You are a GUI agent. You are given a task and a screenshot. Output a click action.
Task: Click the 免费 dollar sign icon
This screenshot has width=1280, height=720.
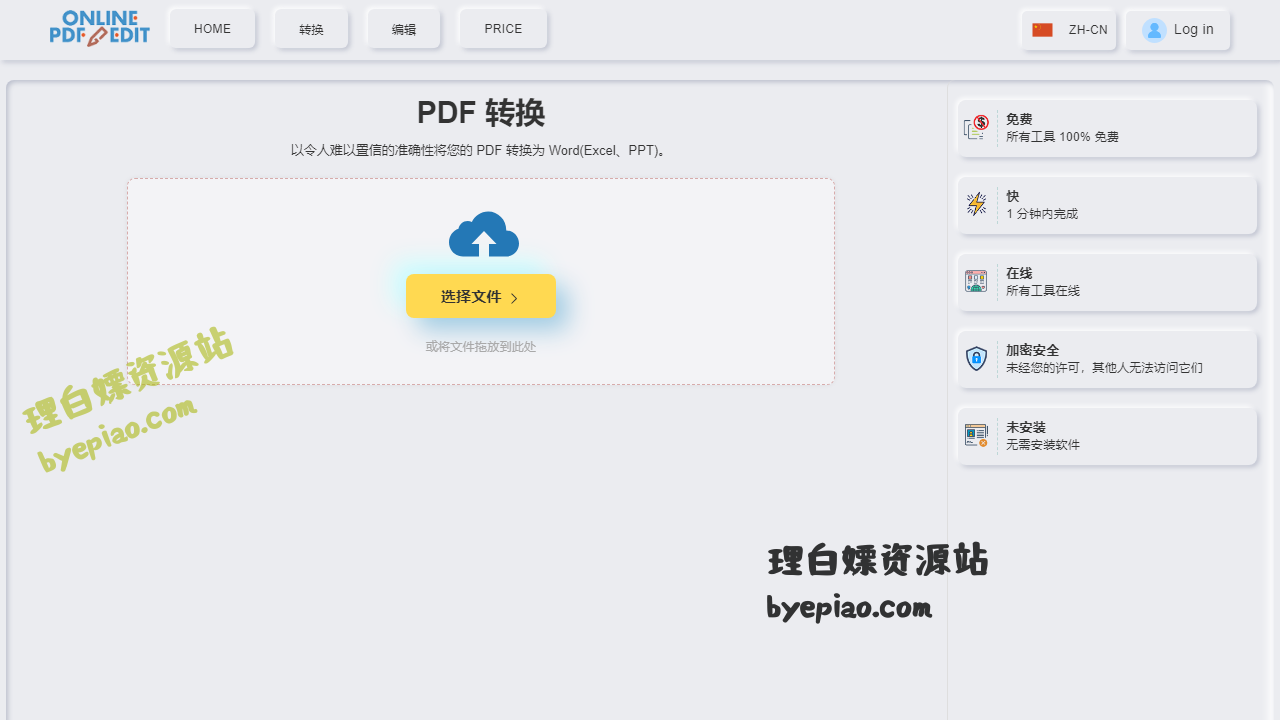tap(976, 128)
